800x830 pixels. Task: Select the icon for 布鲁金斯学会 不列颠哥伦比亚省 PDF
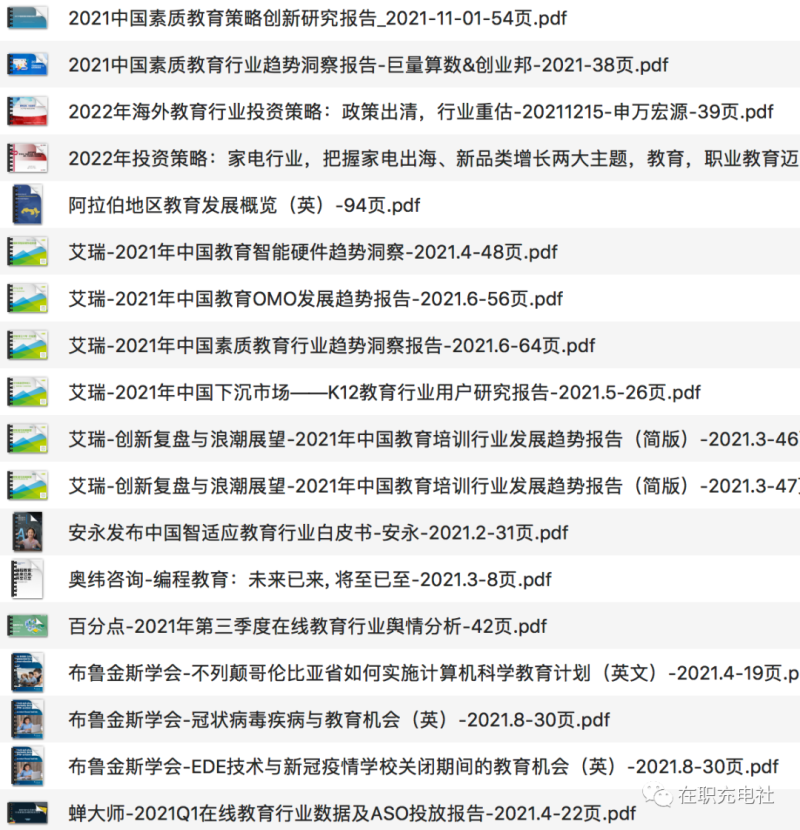27,672
